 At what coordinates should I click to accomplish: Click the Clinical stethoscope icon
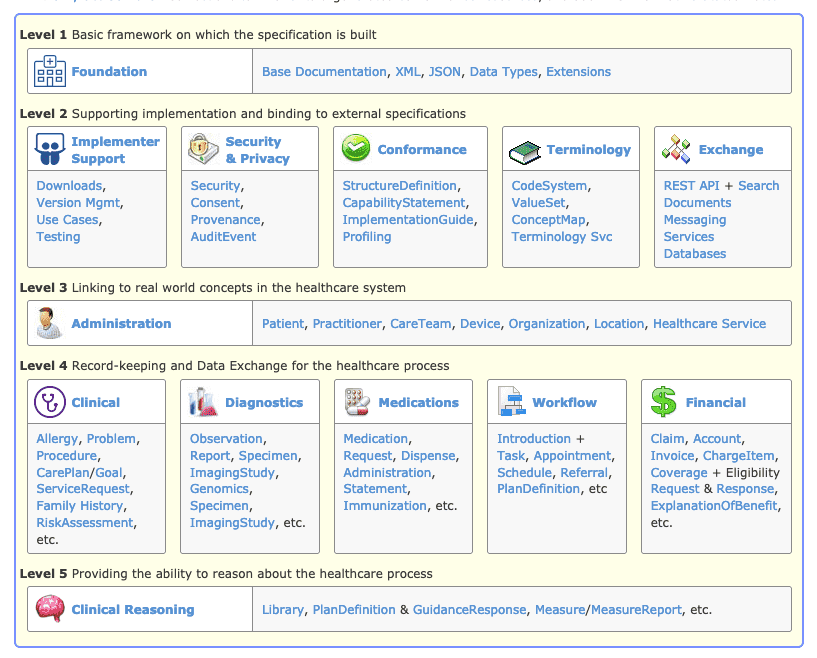[x=50, y=402]
